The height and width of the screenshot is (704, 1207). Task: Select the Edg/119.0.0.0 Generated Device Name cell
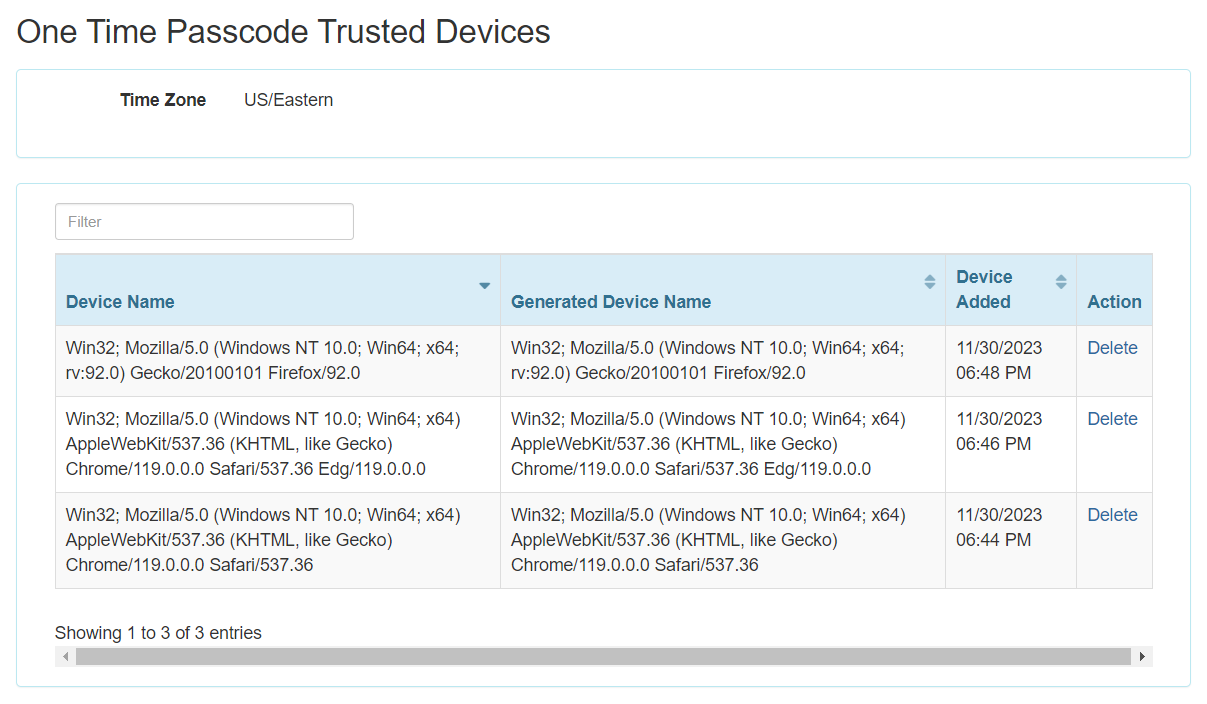(723, 445)
